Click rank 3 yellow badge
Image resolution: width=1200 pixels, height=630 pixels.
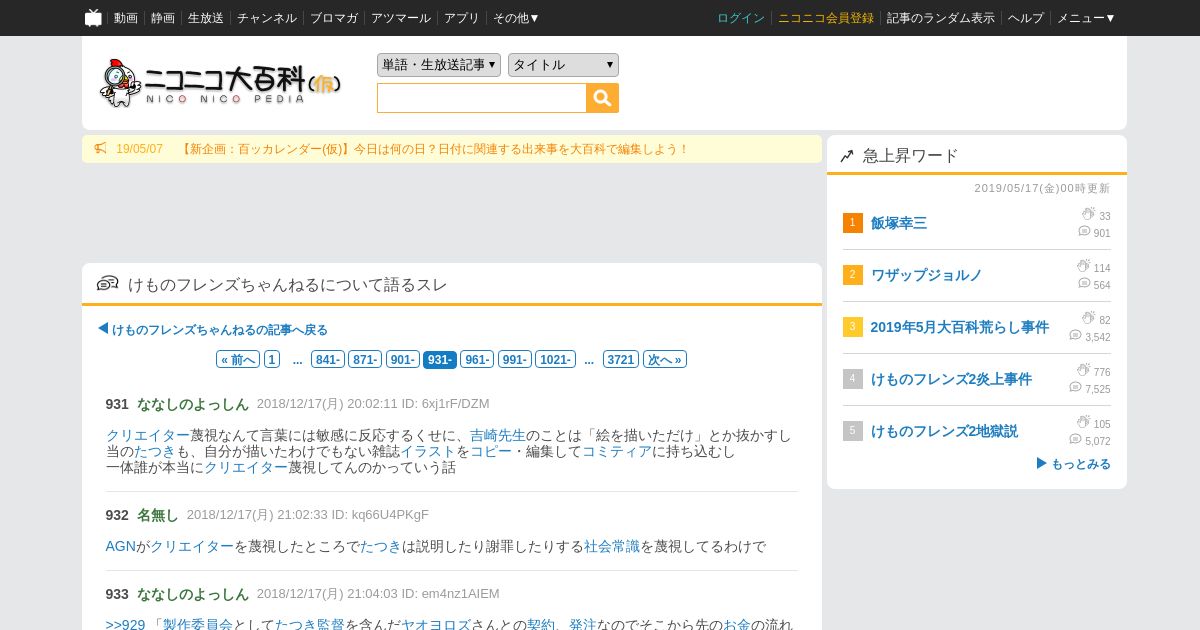tap(852, 327)
